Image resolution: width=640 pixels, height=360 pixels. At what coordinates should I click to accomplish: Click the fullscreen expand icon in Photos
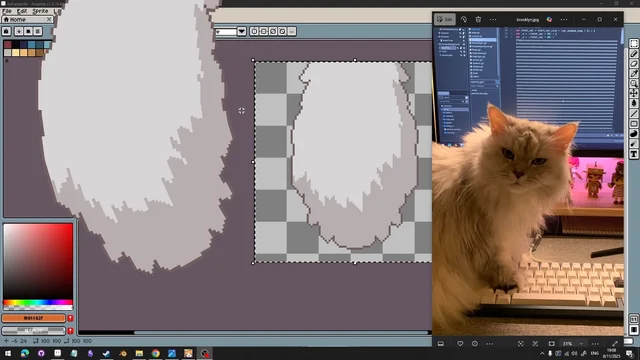[615, 344]
